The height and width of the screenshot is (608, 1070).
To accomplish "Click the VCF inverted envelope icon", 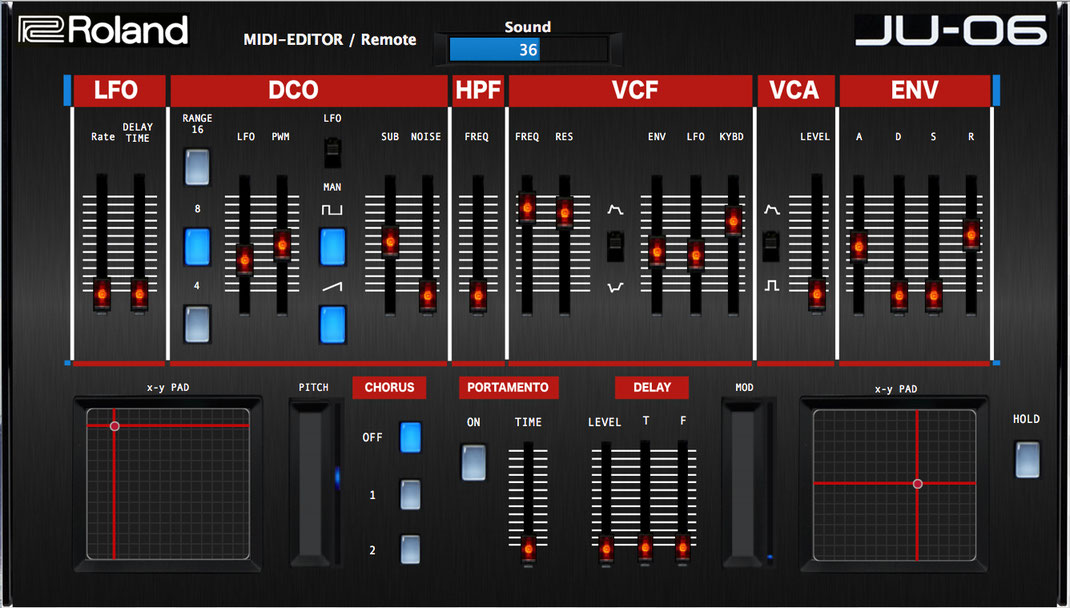I will (615, 288).
